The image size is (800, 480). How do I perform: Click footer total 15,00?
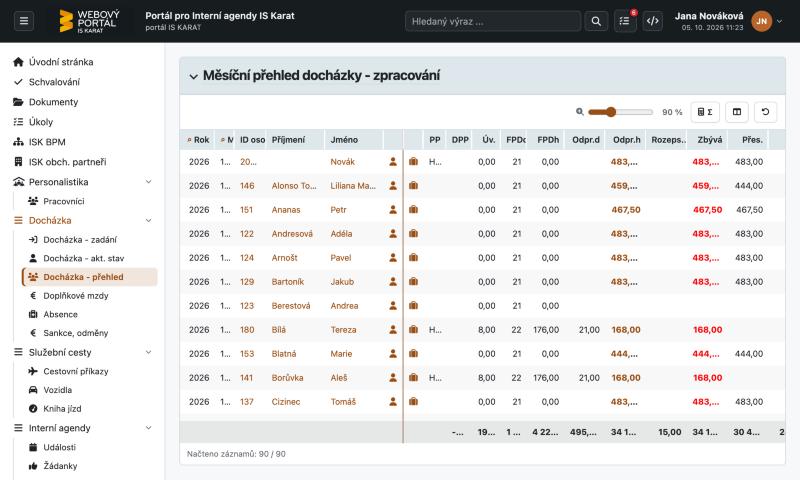pyautogui.click(x=669, y=432)
